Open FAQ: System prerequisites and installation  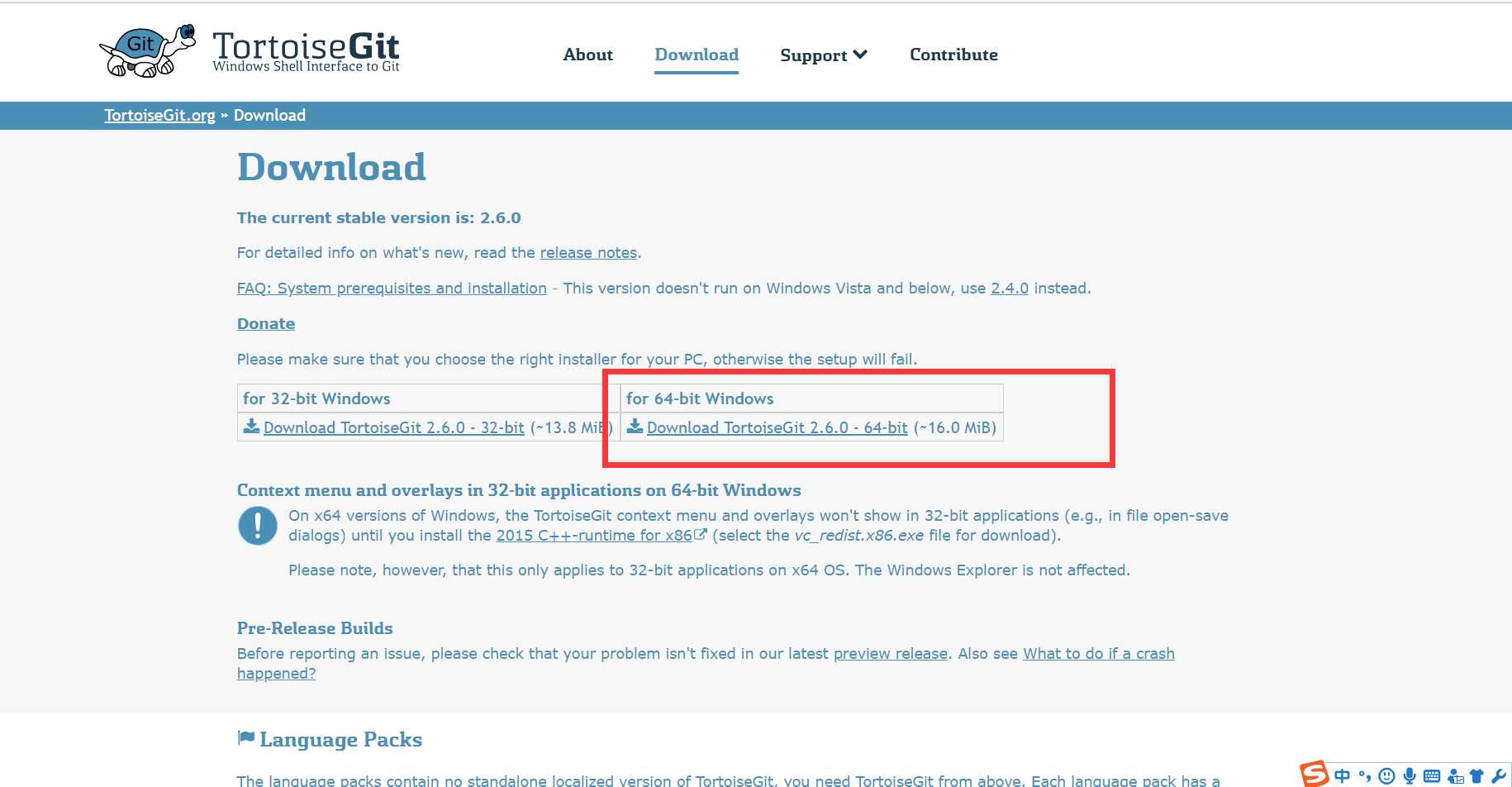pyautogui.click(x=392, y=288)
